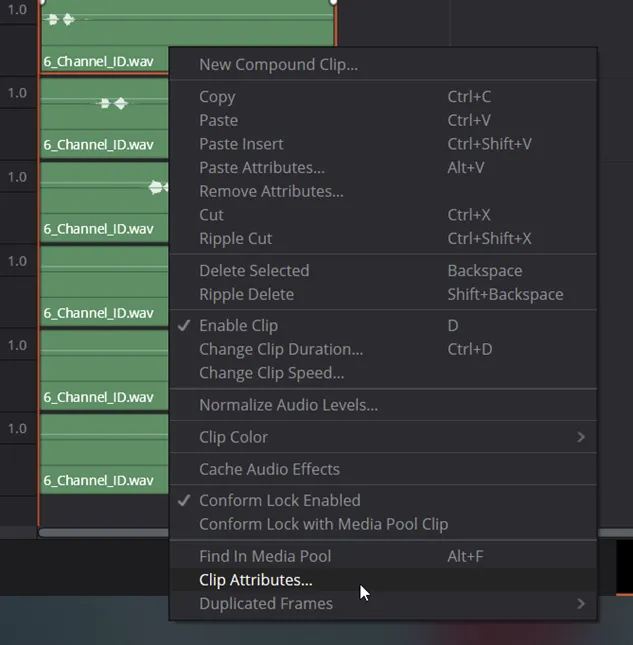Open Normalize Audio Levels… dialog
The height and width of the screenshot is (645, 633).
point(383,405)
